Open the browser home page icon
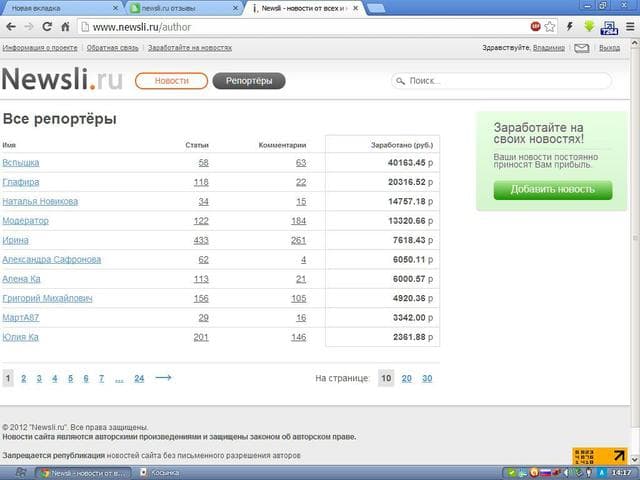Image resolution: width=640 pixels, height=480 pixels. pyautogui.click(x=65, y=27)
